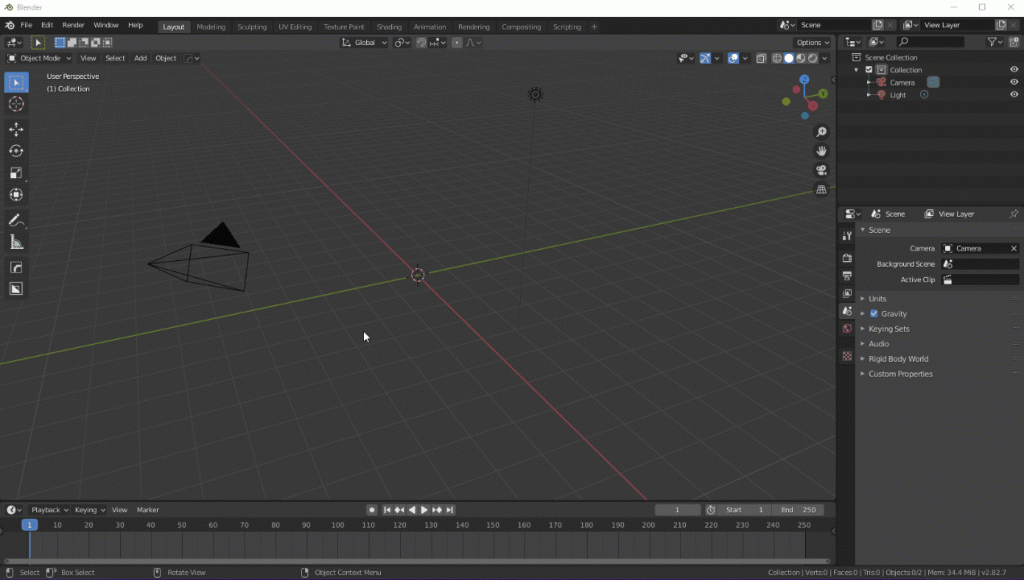Select the Move tool in the toolbar
1024x580 pixels.
pyautogui.click(x=16, y=129)
